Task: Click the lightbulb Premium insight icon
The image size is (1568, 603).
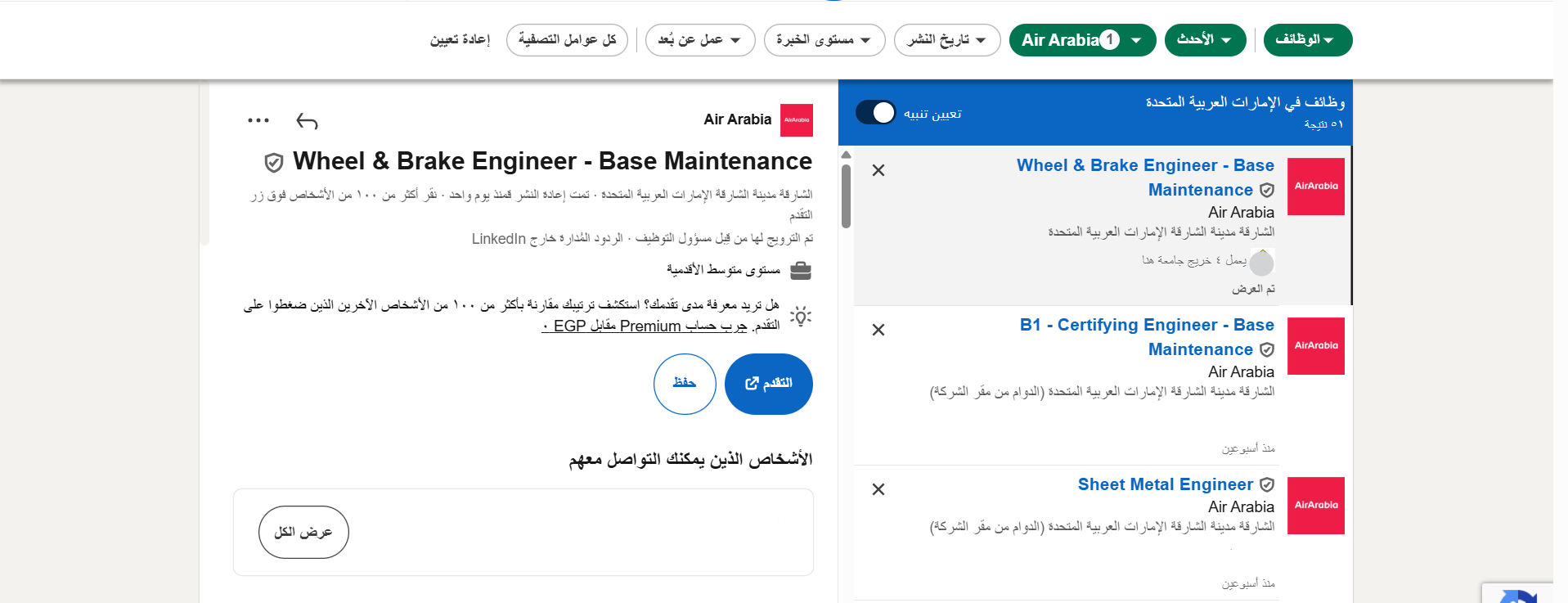Action: point(801,315)
